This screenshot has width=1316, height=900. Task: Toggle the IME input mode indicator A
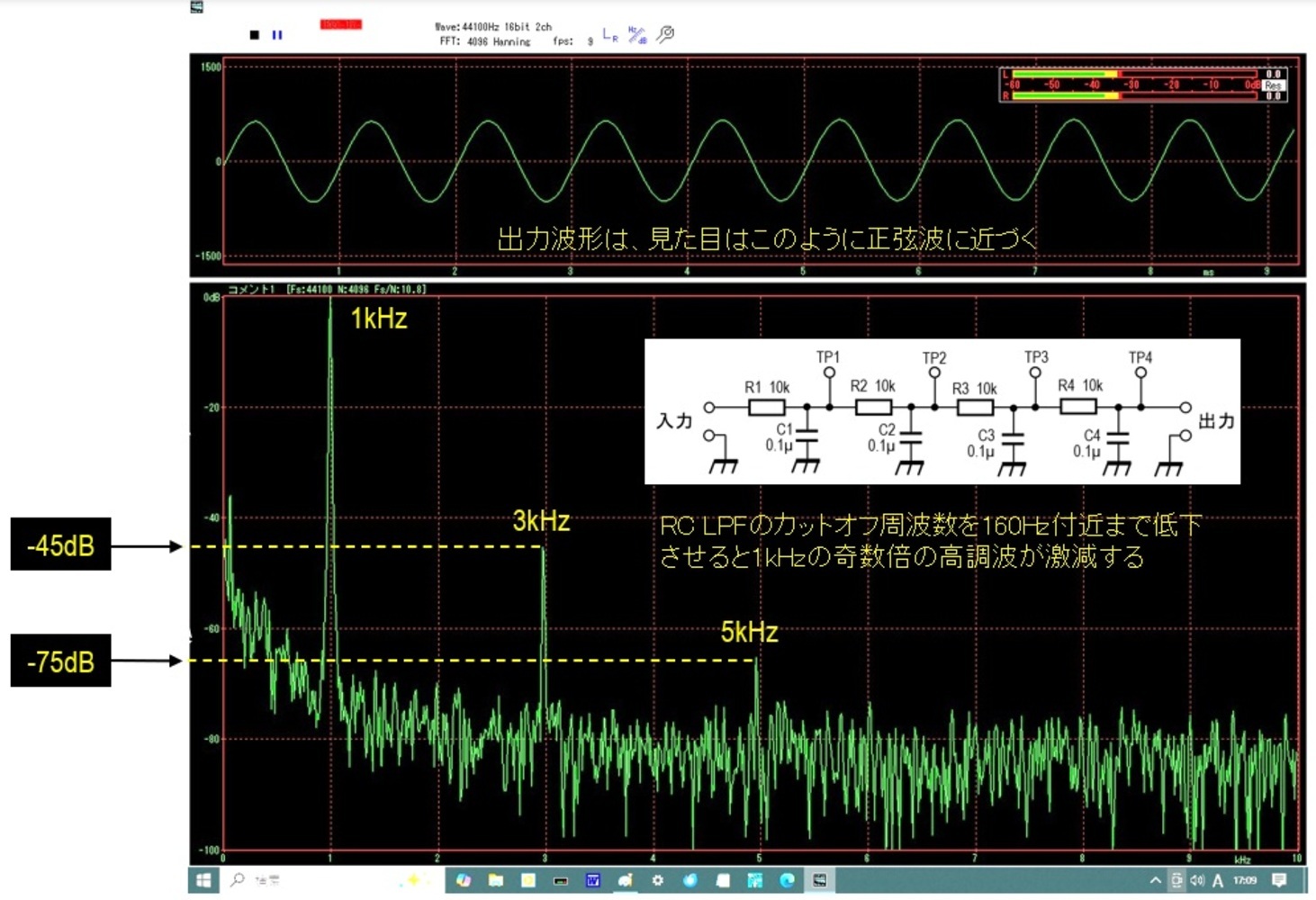pos(1218,880)
